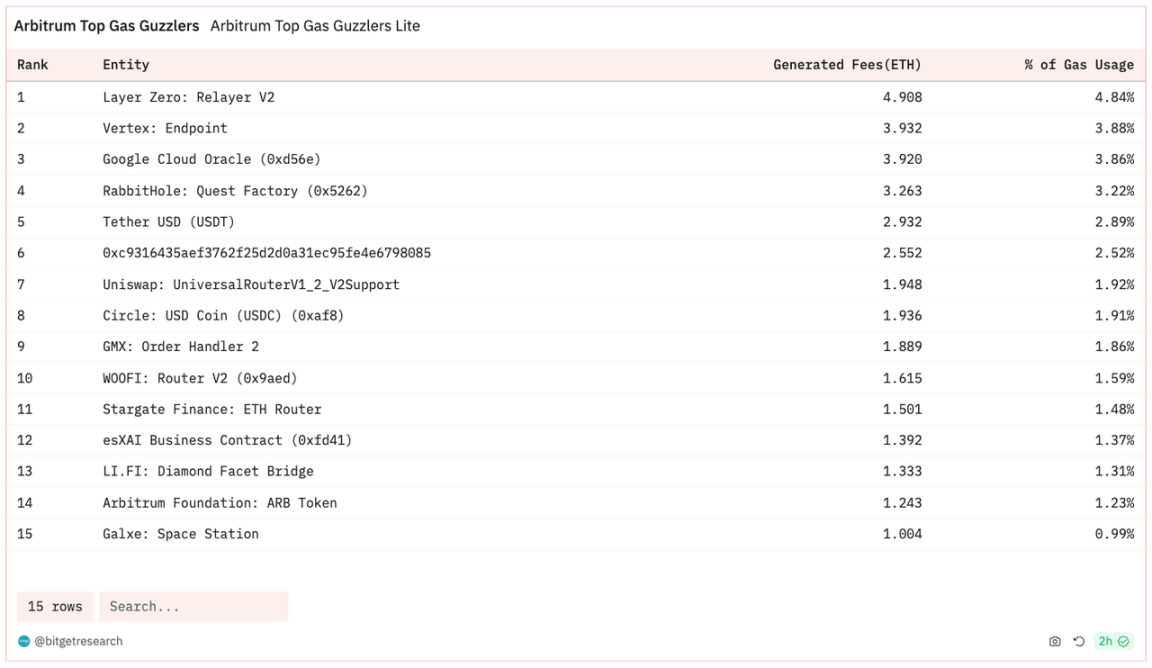
Task: Click the 15 rows count label
Action: point(55,607)
